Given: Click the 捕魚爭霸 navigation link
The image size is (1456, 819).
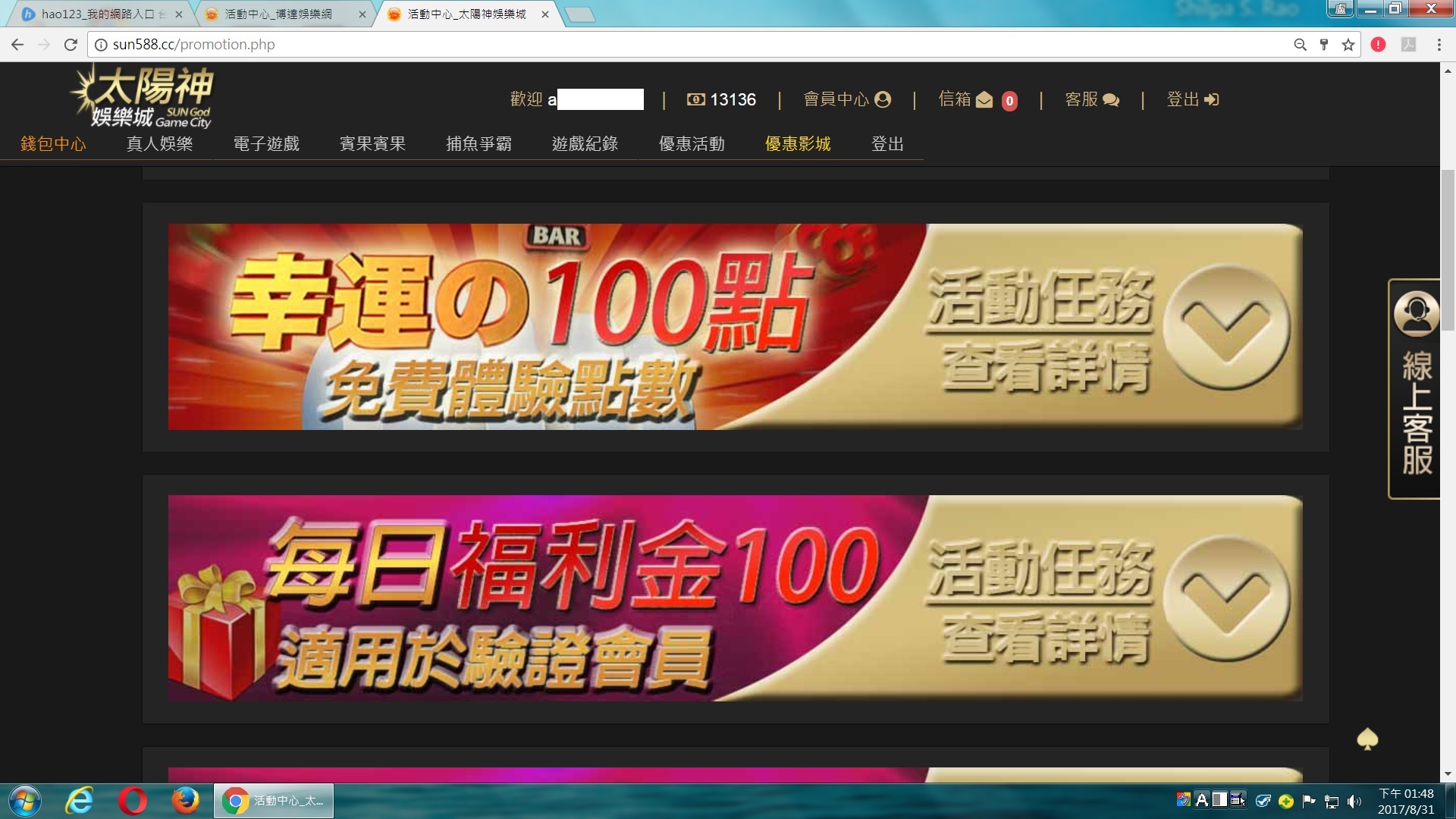Looking at the screenshot, I should (x=479, y=144).
